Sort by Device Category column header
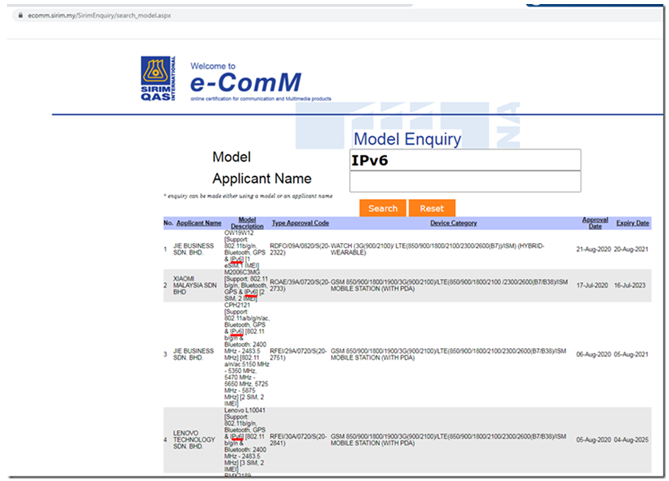The image size is (669, 481). click(453, 223)
